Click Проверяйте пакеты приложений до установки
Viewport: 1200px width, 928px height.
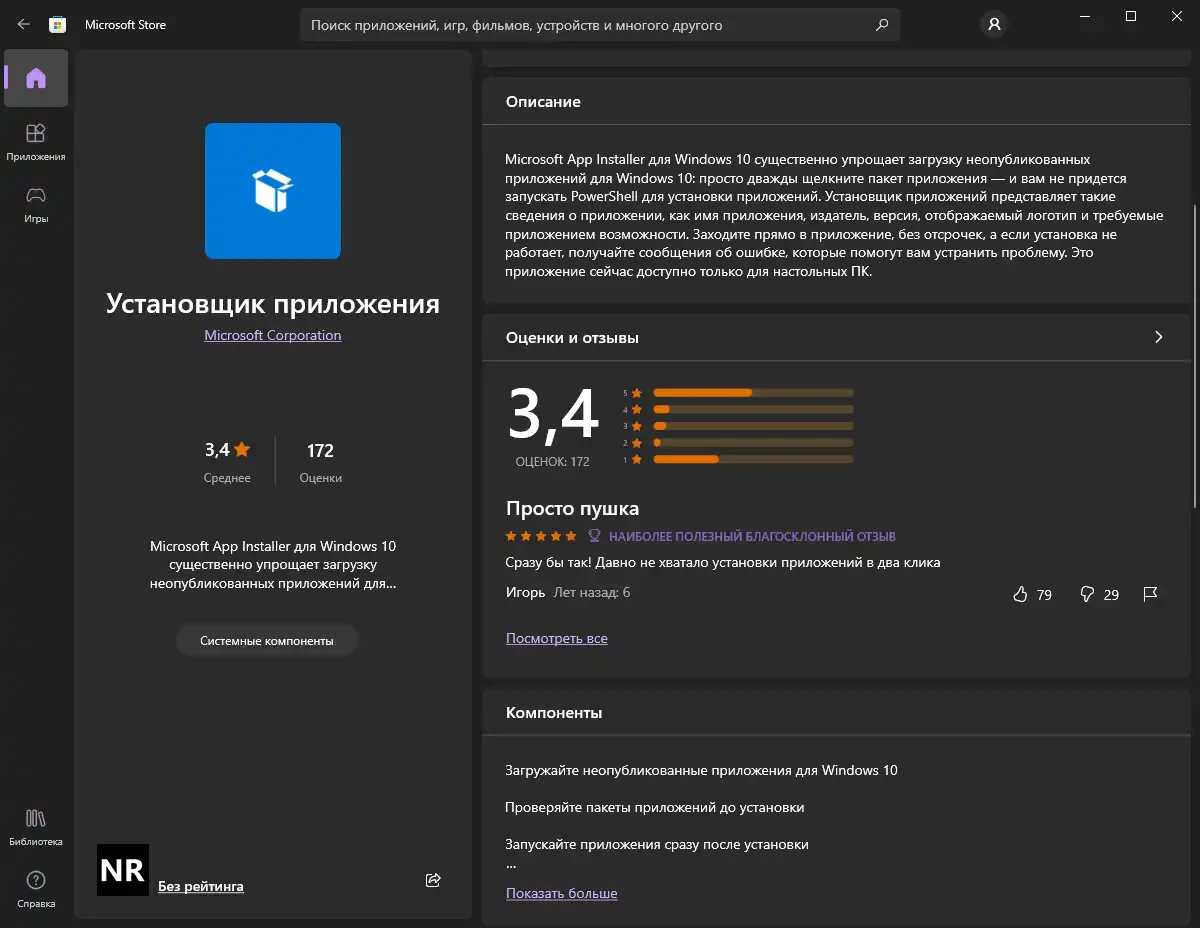[654, 807]
